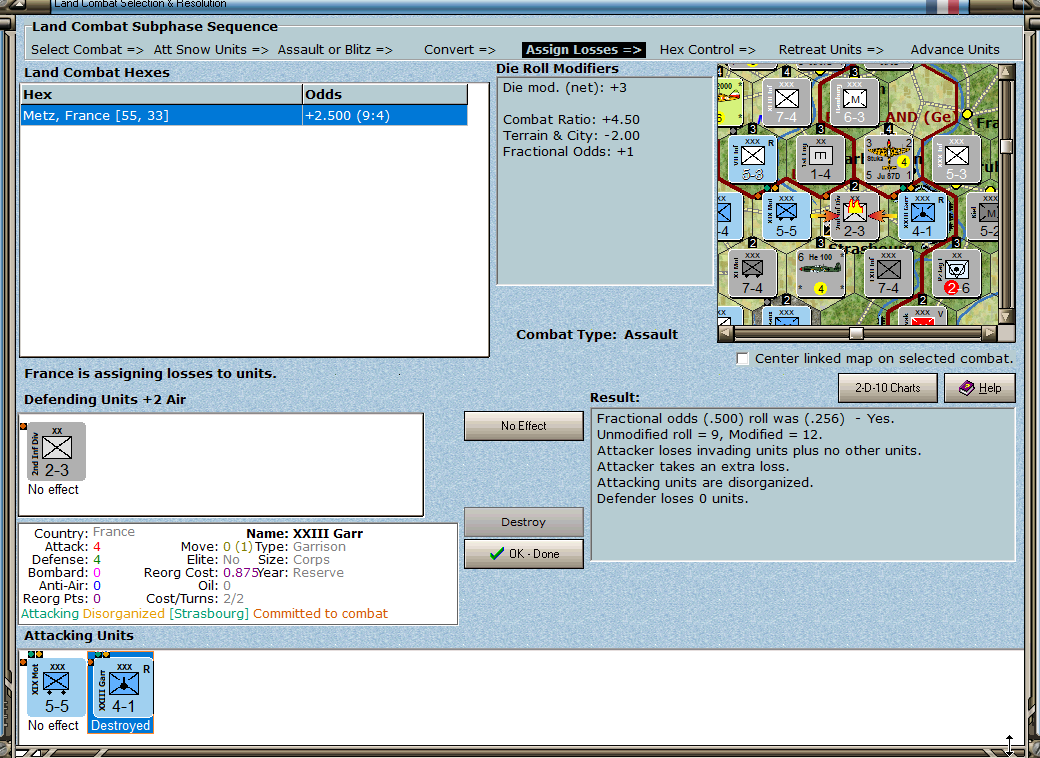This screenshot has width=1040, height=758.
Task: Click the gray XXX Inf 5-3 counter on map
Action: click(956, 159)
